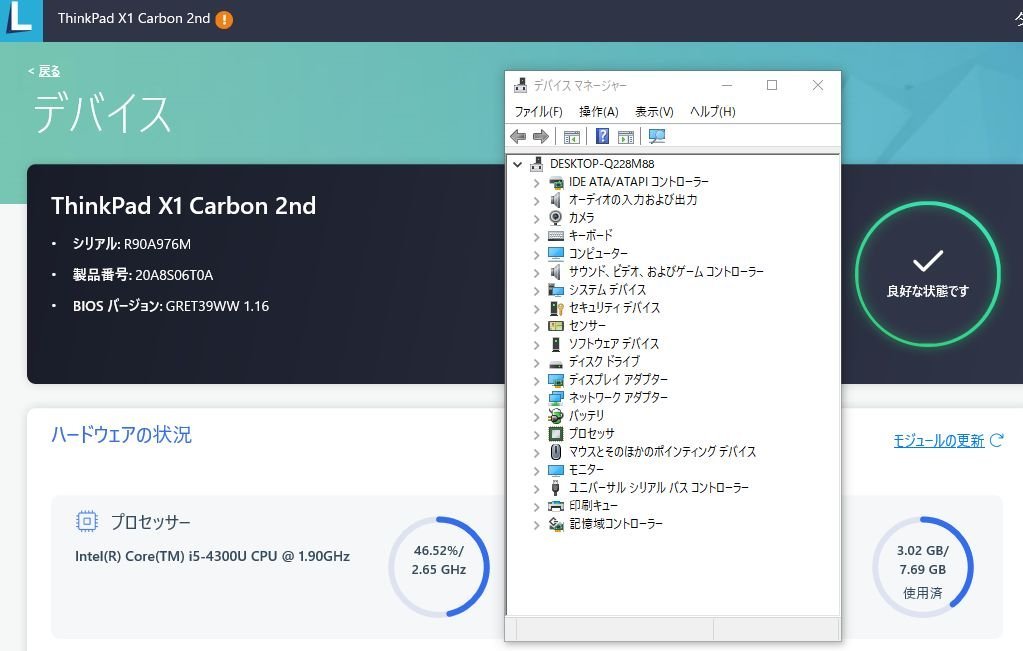Click Forward arrow in Device Manager toolbar
Image resolution: width=1023 pixels, height=651 pixels.
point(540,136)
